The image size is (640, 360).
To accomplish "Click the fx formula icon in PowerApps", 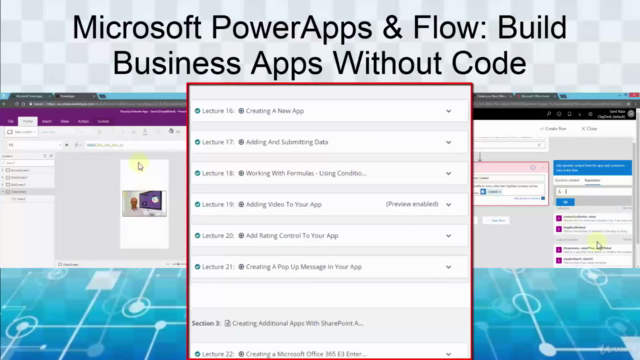I will tap(76, 145).
